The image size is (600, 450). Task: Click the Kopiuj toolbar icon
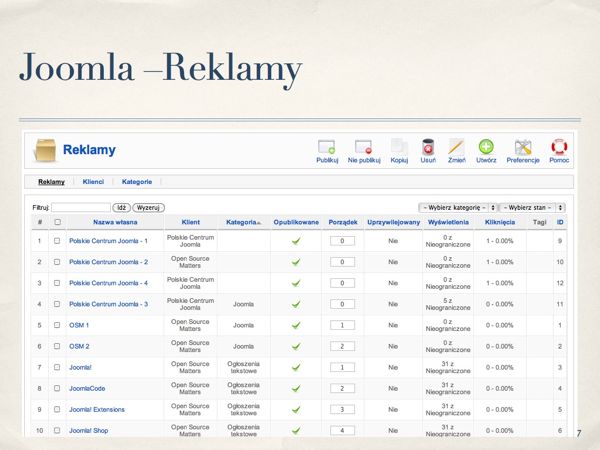[x=399, y=147]
